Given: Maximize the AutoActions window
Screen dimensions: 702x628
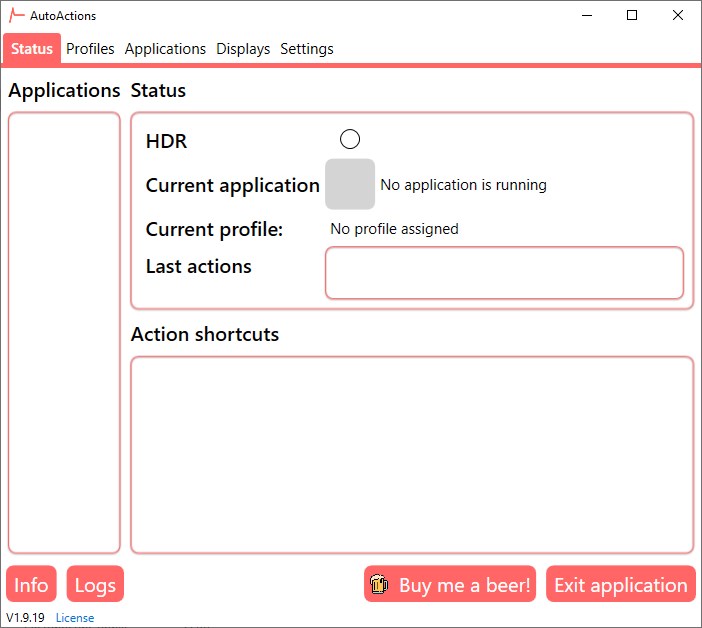Looking at the screenshot, I should 632,15.
